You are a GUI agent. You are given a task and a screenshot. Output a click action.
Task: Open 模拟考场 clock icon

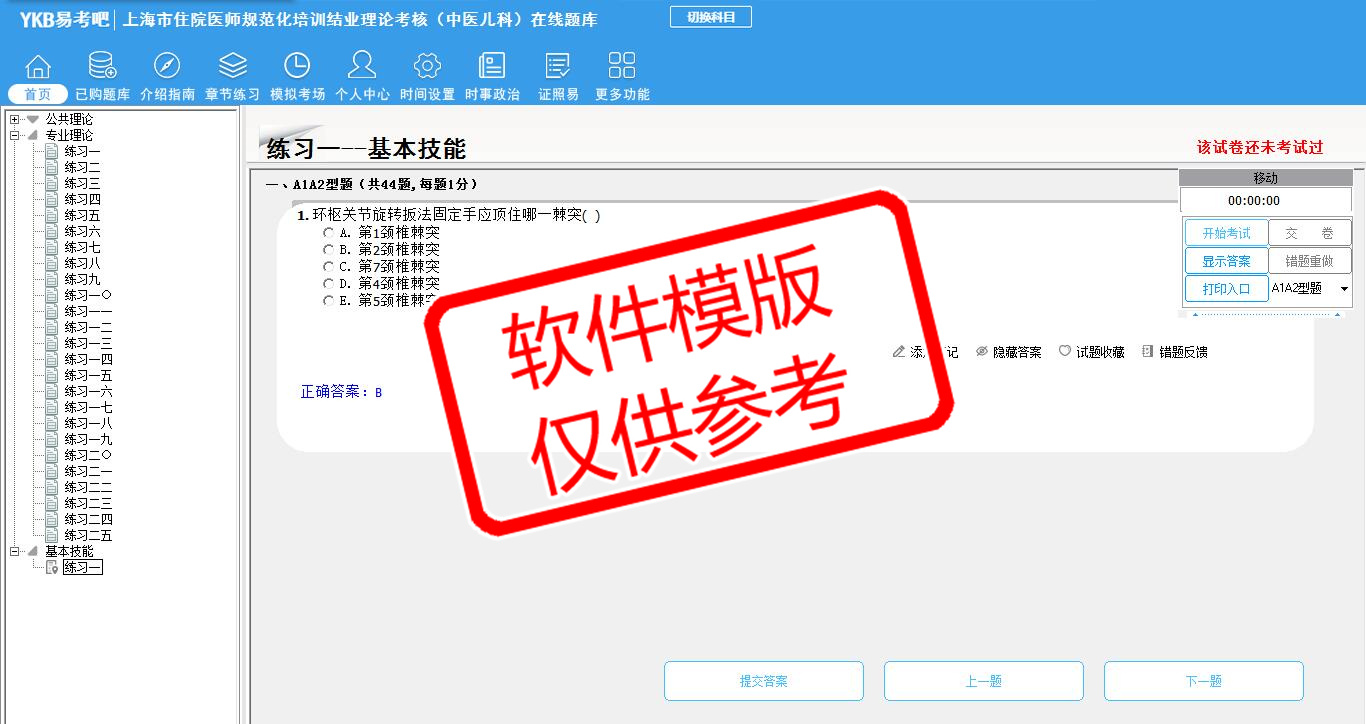click(x=297, y=67)
